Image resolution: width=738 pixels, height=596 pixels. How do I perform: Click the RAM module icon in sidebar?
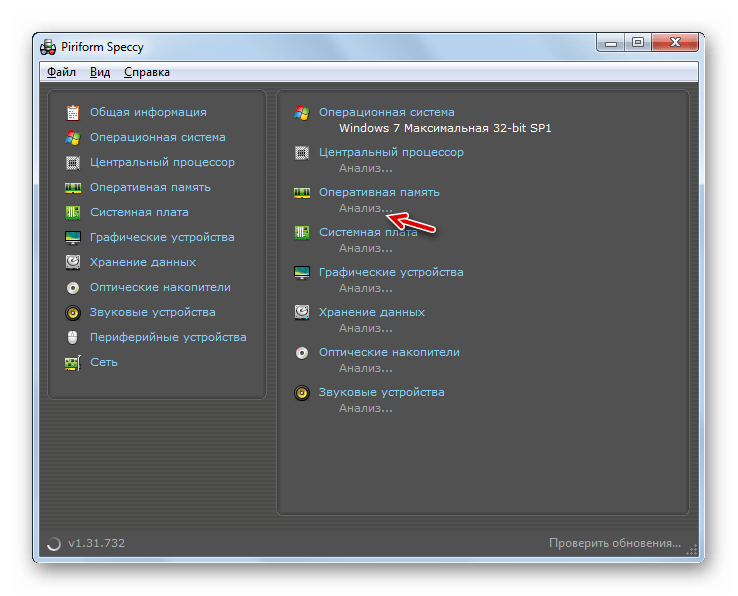click(x=73, y=188)
